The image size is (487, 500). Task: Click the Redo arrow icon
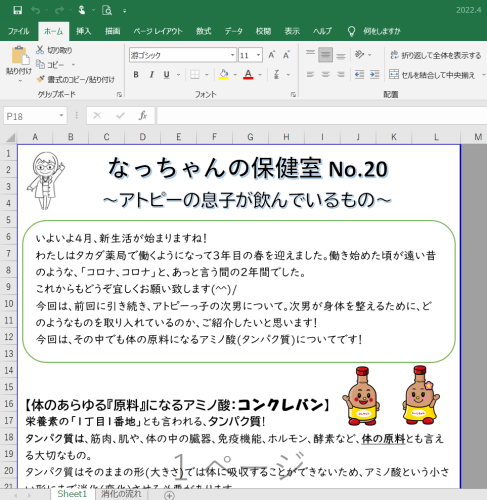coord(59,10)
